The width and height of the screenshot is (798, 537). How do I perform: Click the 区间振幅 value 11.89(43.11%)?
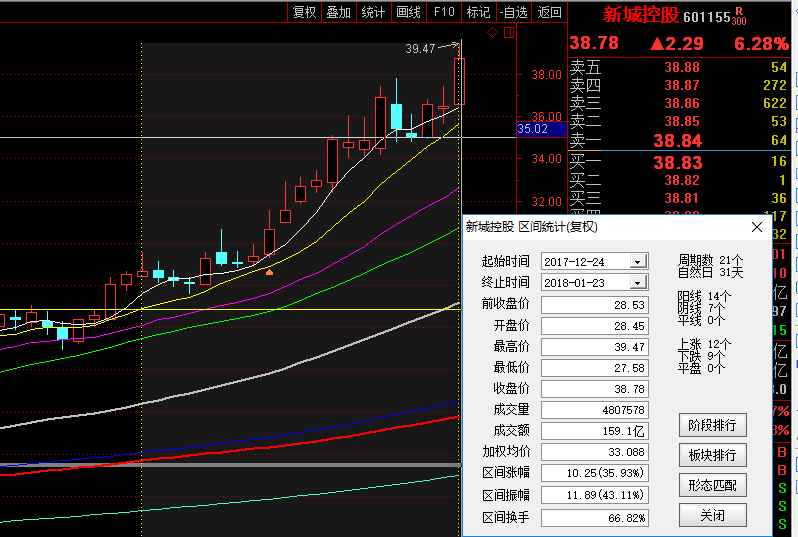pyautogui.click(x=595, y=495)
